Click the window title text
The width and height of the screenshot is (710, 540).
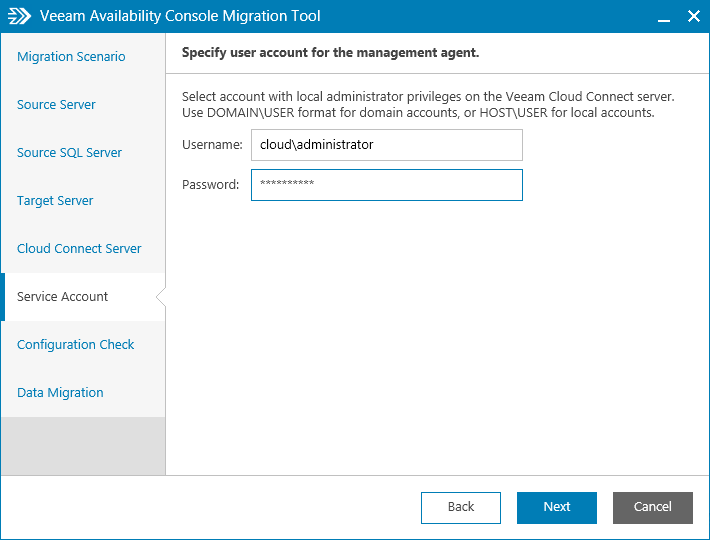pyautogui.click(x=180, y=17)
